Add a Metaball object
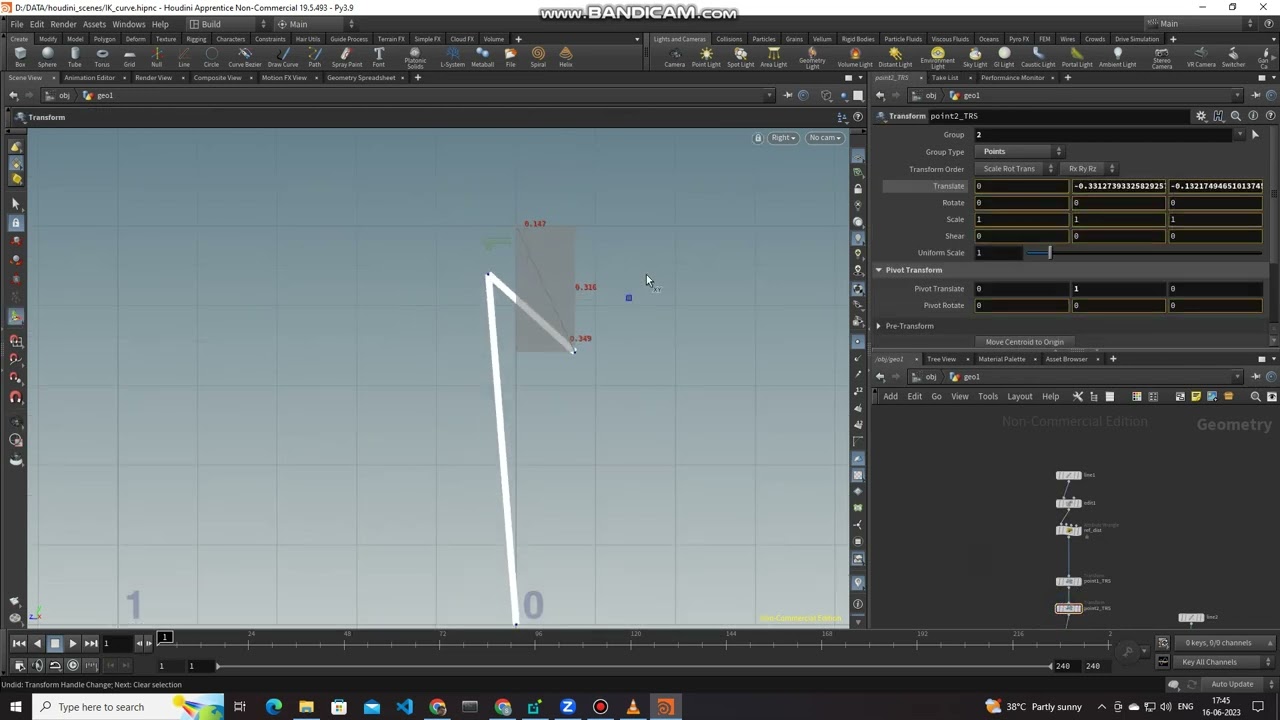This screenshot has width=1280, height=720. 483,57
